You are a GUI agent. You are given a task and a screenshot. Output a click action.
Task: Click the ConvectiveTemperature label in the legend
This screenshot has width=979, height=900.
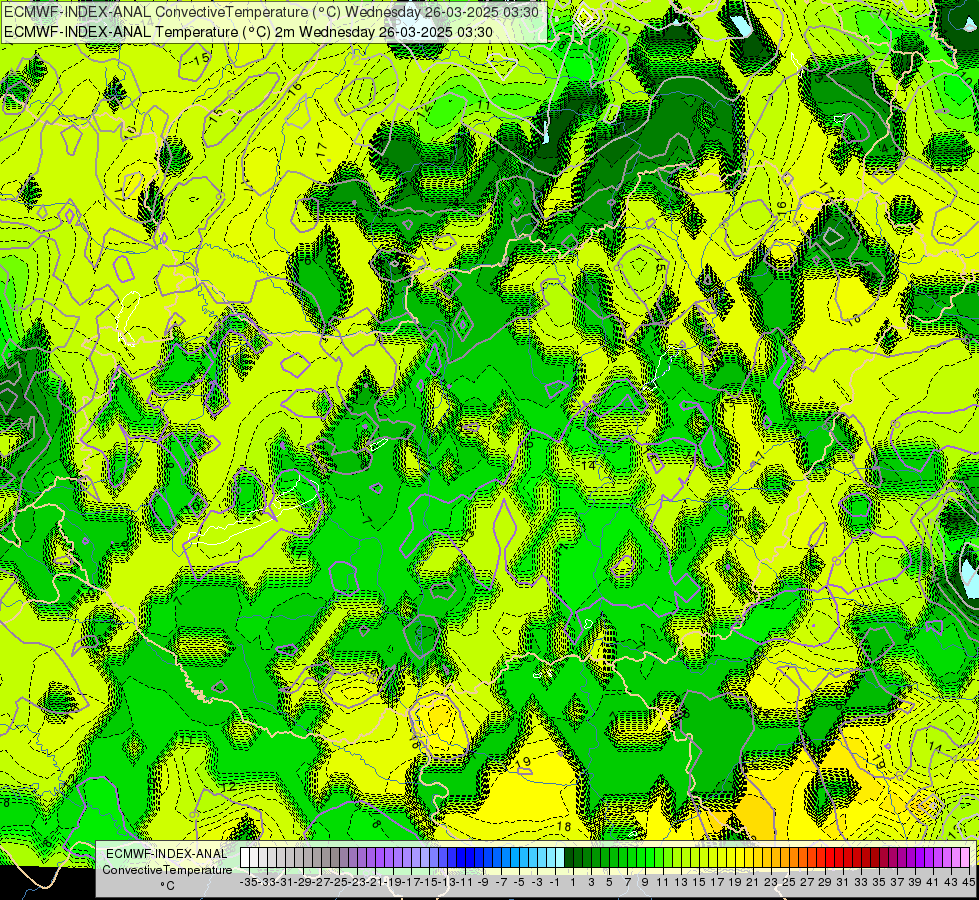(x=167, y=869)
